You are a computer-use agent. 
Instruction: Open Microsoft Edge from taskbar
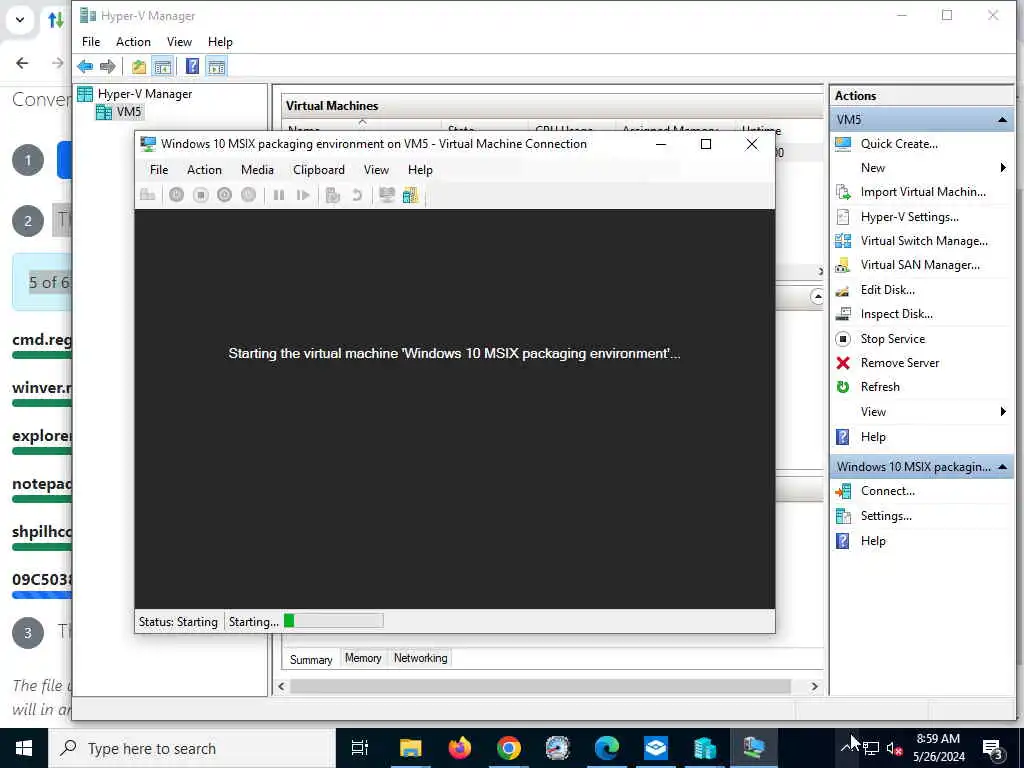point(607,748)
